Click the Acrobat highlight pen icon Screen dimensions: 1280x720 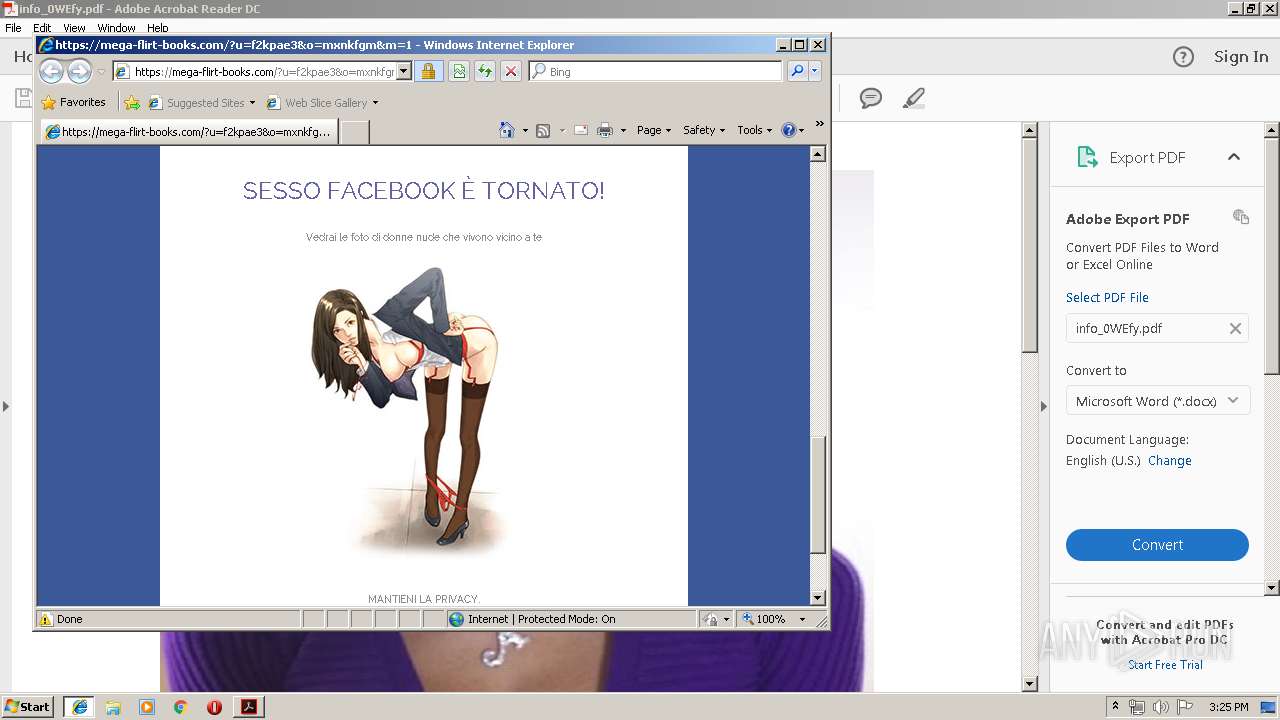click(x=913, y=98)
